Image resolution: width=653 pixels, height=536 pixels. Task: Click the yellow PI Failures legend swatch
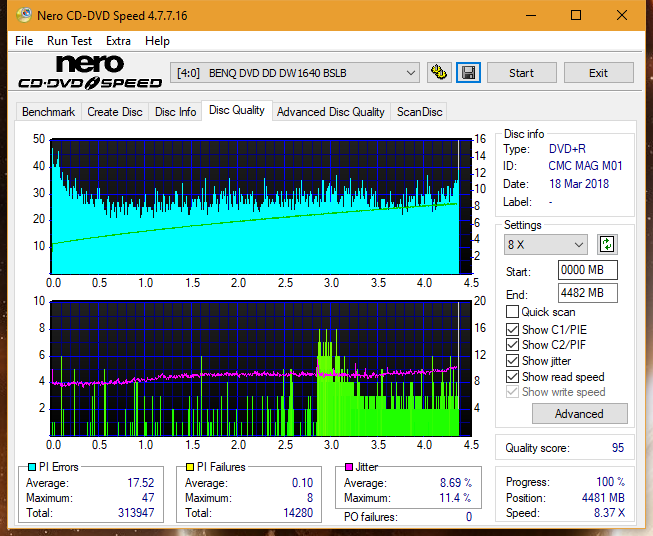190,467
